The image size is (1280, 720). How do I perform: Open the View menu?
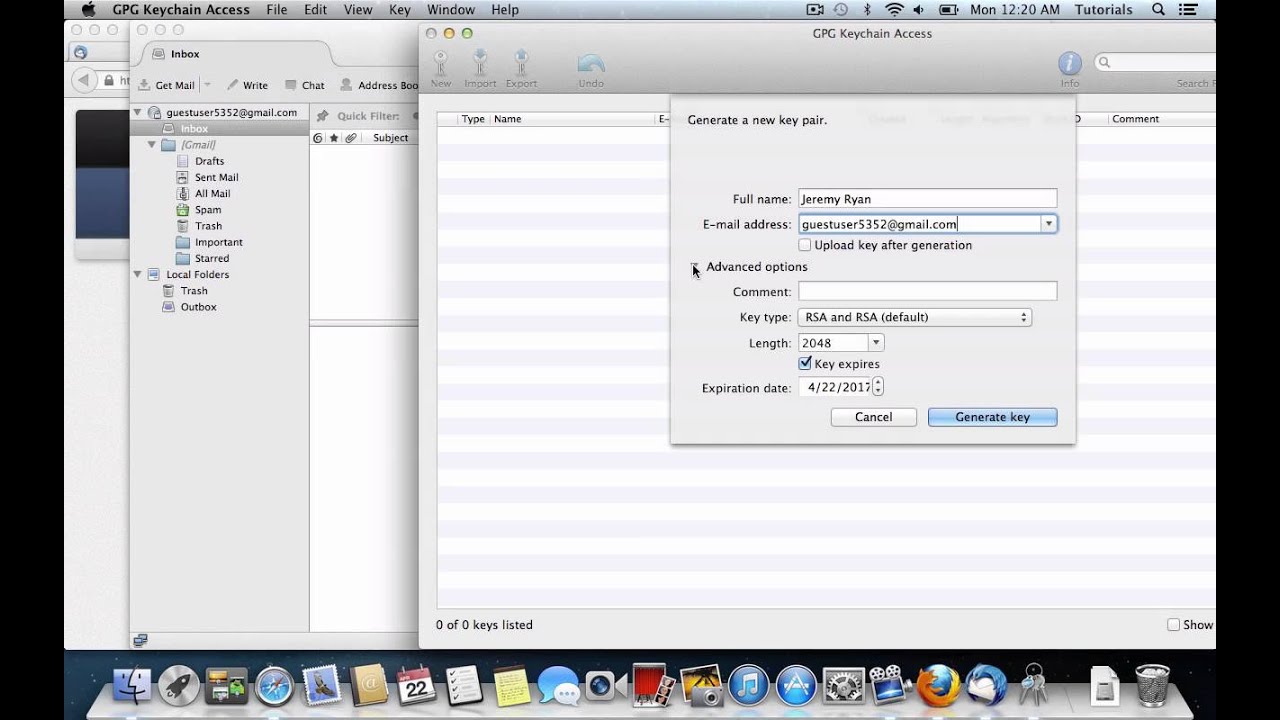(x=358, y=10)
